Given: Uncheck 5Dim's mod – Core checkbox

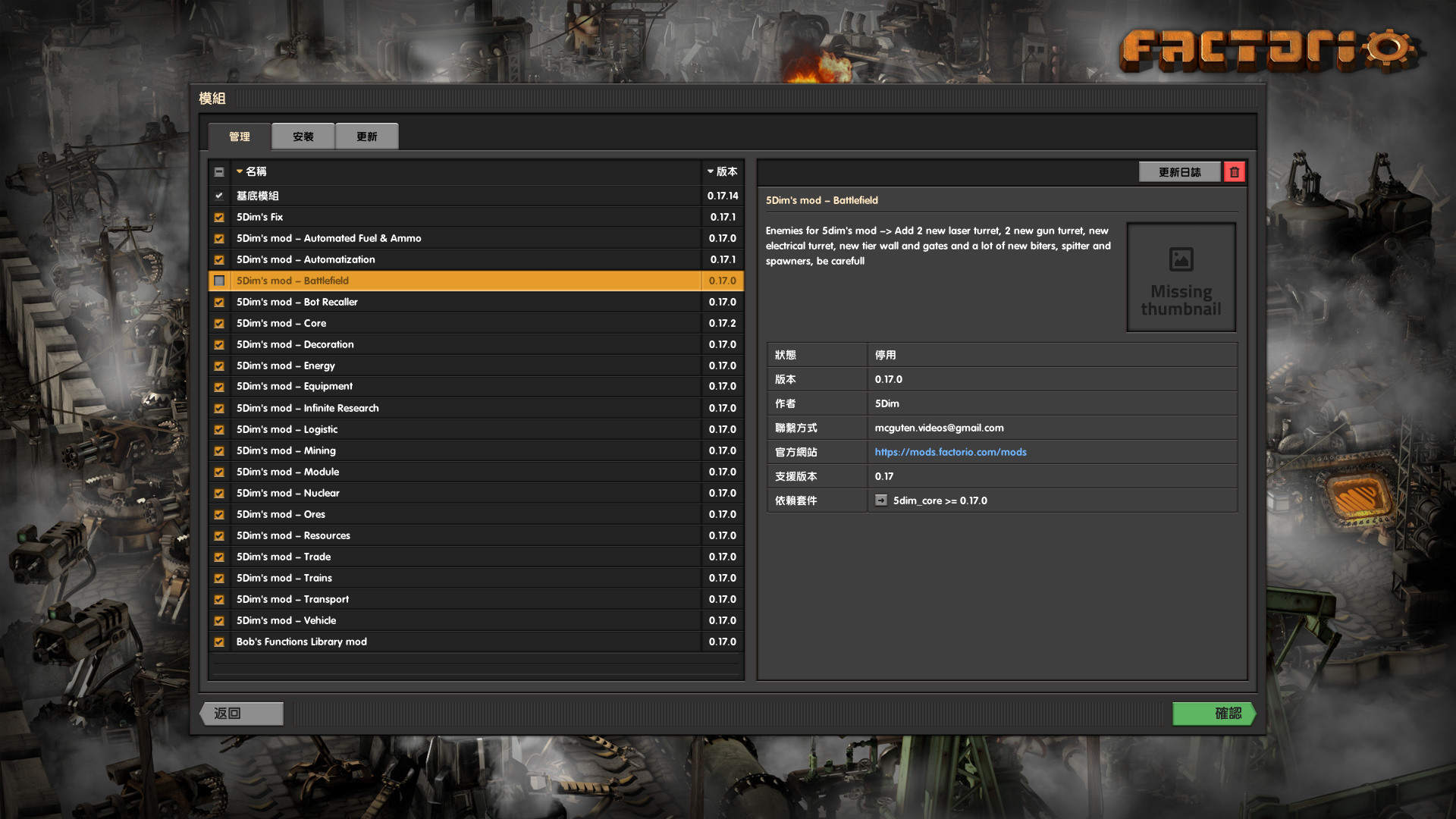Looking at the screenshot, I should click(x=219, y=323).
